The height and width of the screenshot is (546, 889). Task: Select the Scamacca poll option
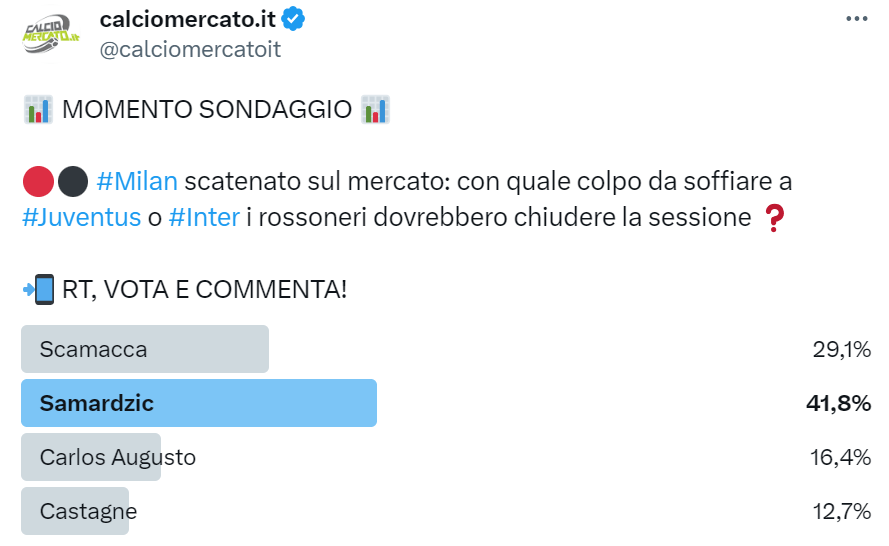pyautogui.click(x=144, y=349)
